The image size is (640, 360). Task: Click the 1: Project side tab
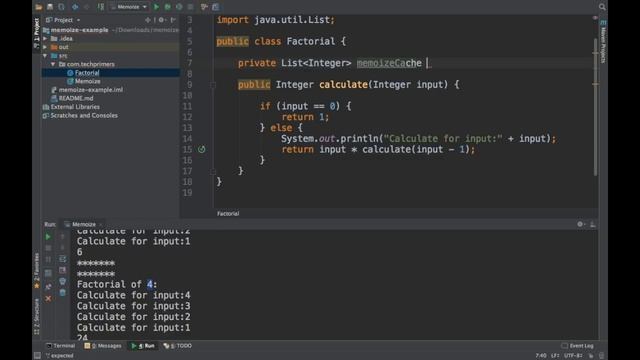[x=36, y=33]
